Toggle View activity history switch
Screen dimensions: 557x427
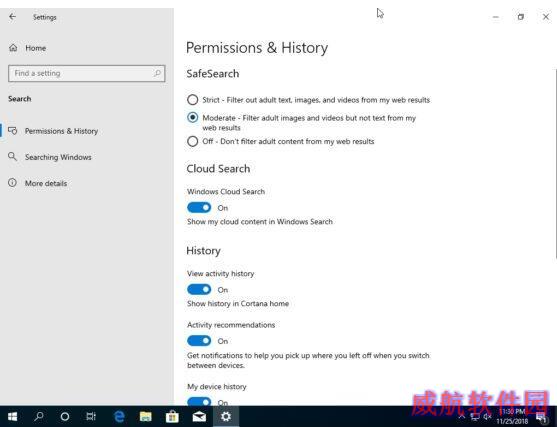(x=199, y=290)
